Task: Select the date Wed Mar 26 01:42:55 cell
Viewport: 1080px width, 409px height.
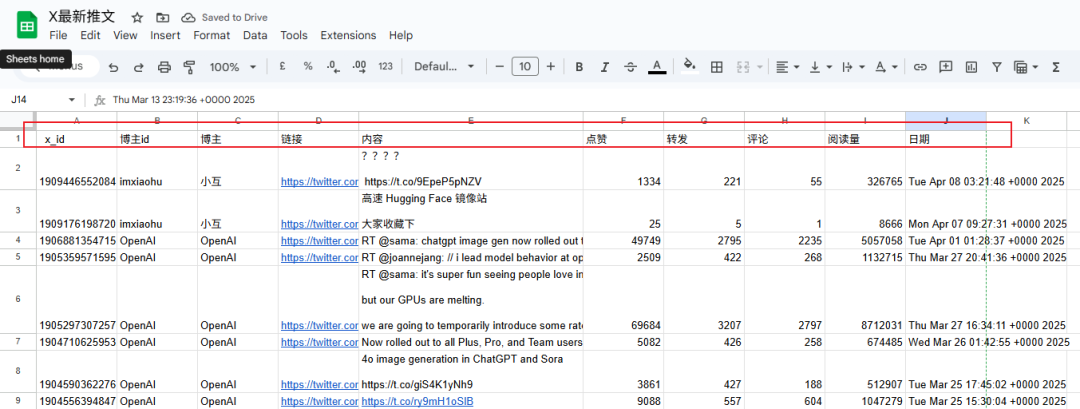Action: pos(946,342)
